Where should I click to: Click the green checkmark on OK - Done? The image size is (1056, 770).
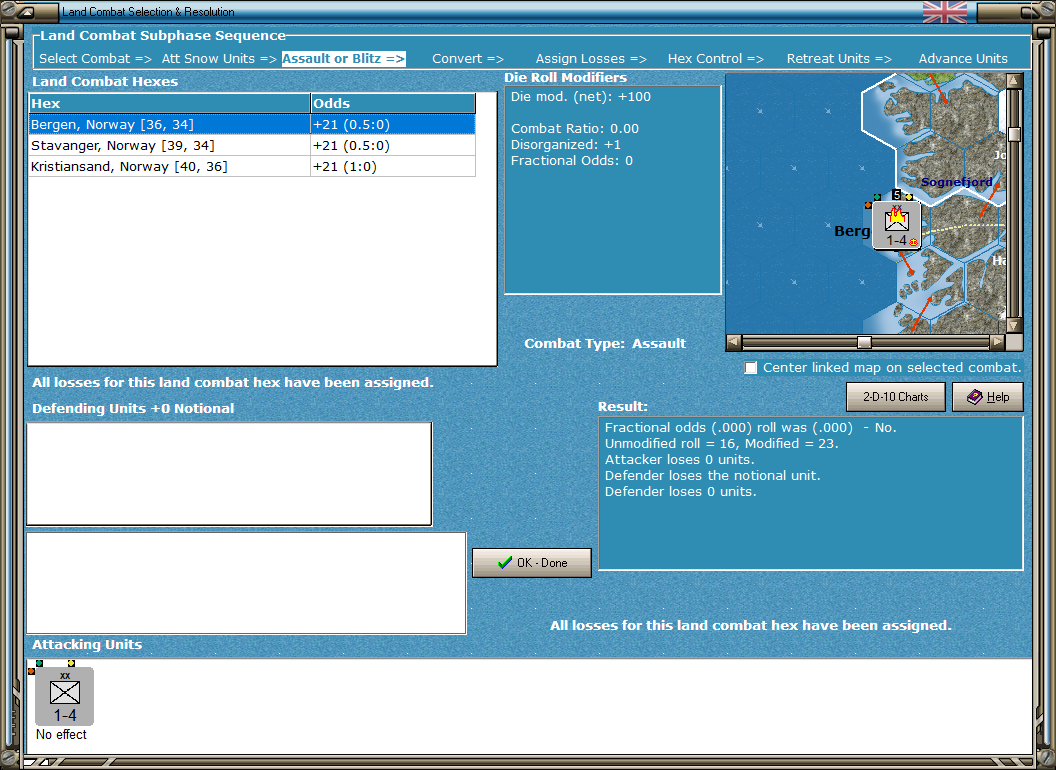point(504,563)
